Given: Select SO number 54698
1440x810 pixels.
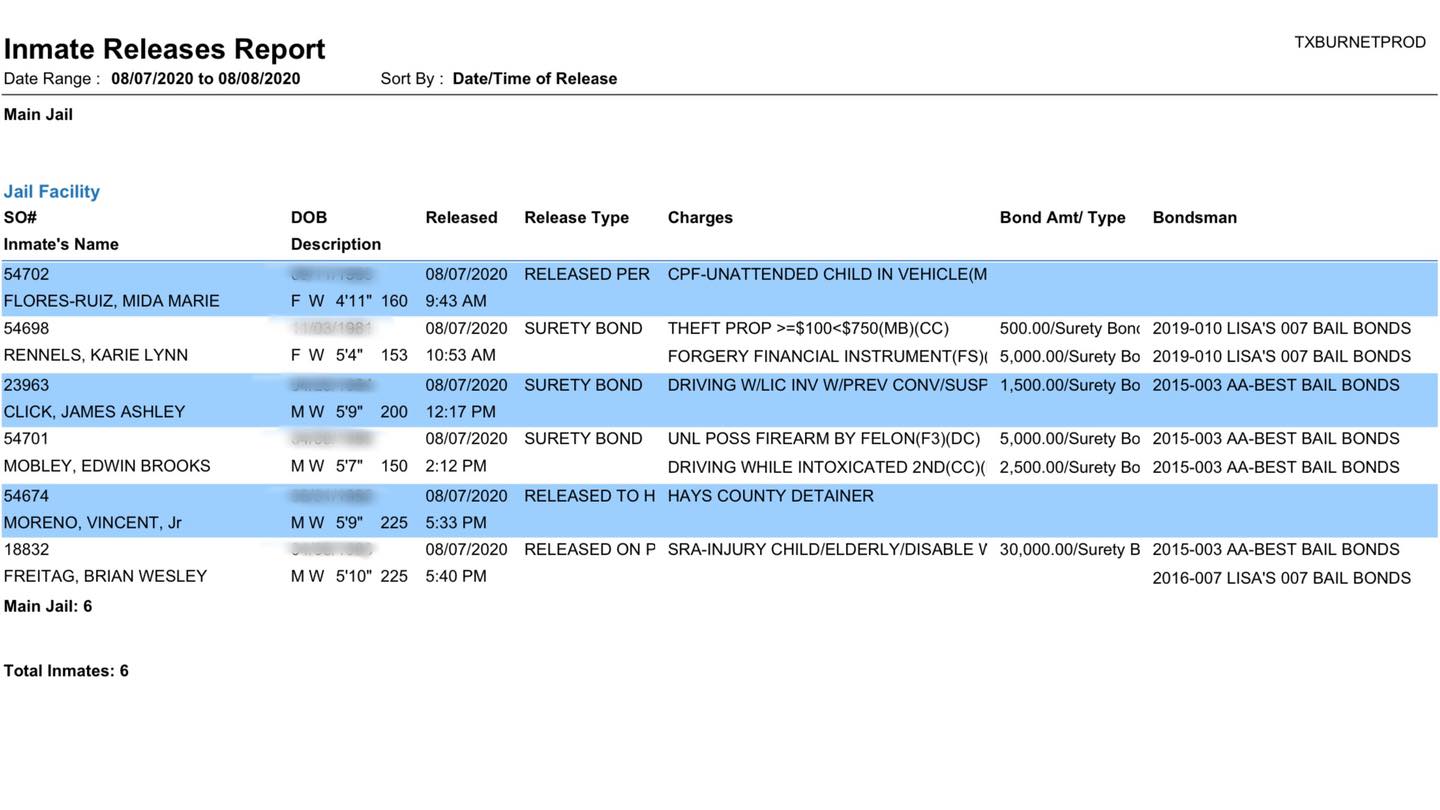Looking at the screenshot, I should pyautogui.click(x=26, y=329).
